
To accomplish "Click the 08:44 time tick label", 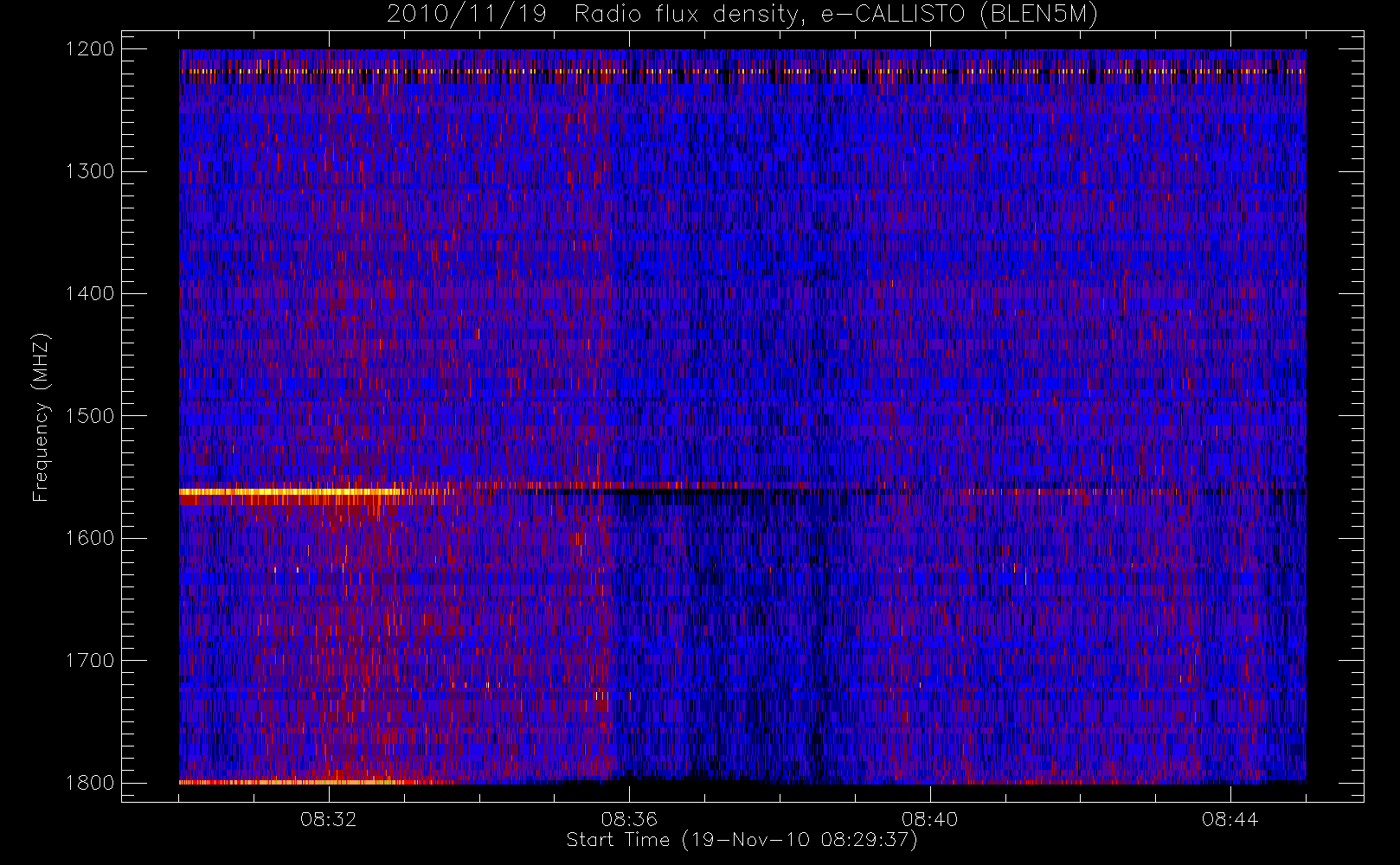I will pos(1230,819).
